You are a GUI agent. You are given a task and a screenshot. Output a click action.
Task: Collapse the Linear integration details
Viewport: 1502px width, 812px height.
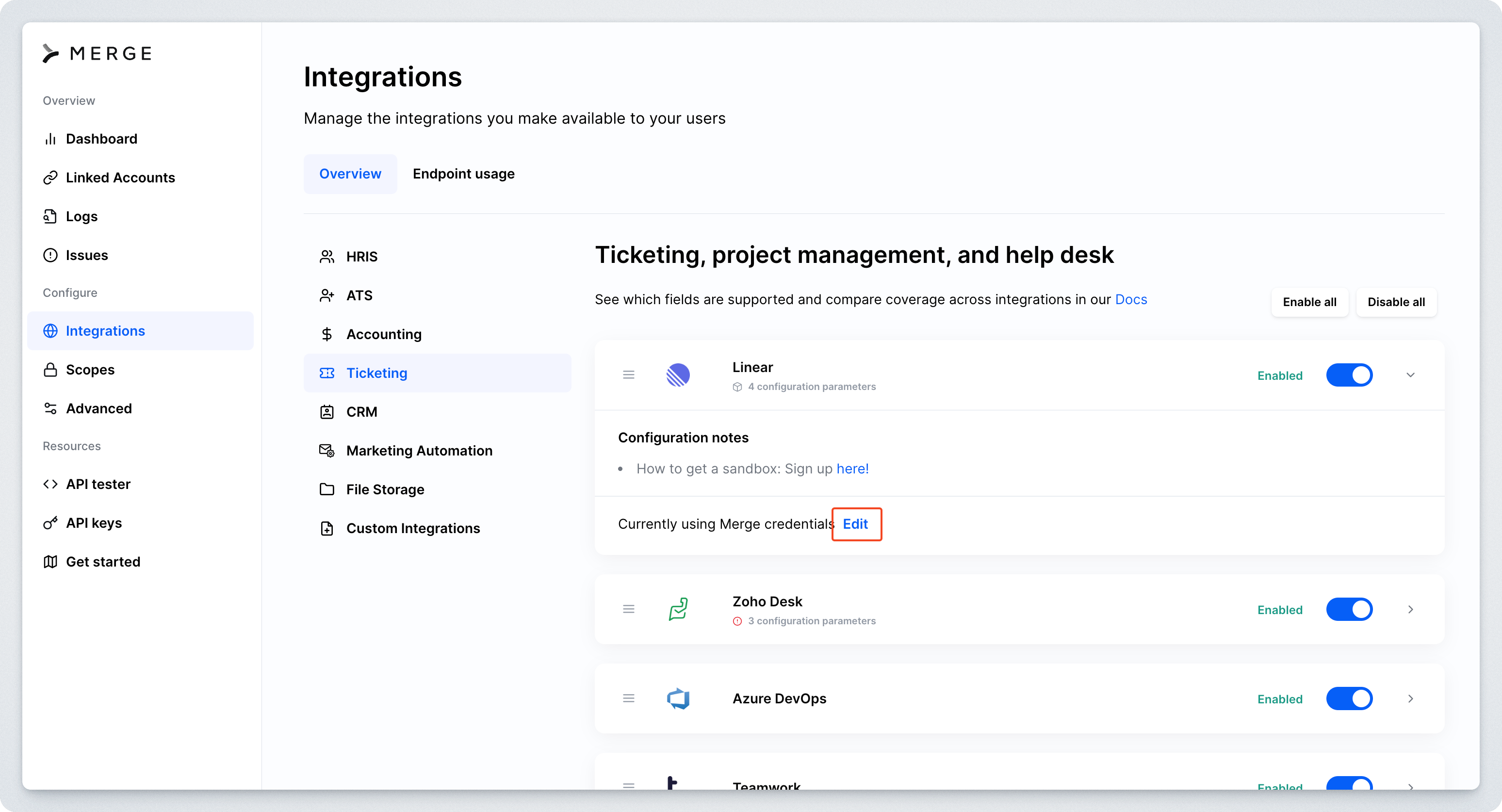(1410, 375)
